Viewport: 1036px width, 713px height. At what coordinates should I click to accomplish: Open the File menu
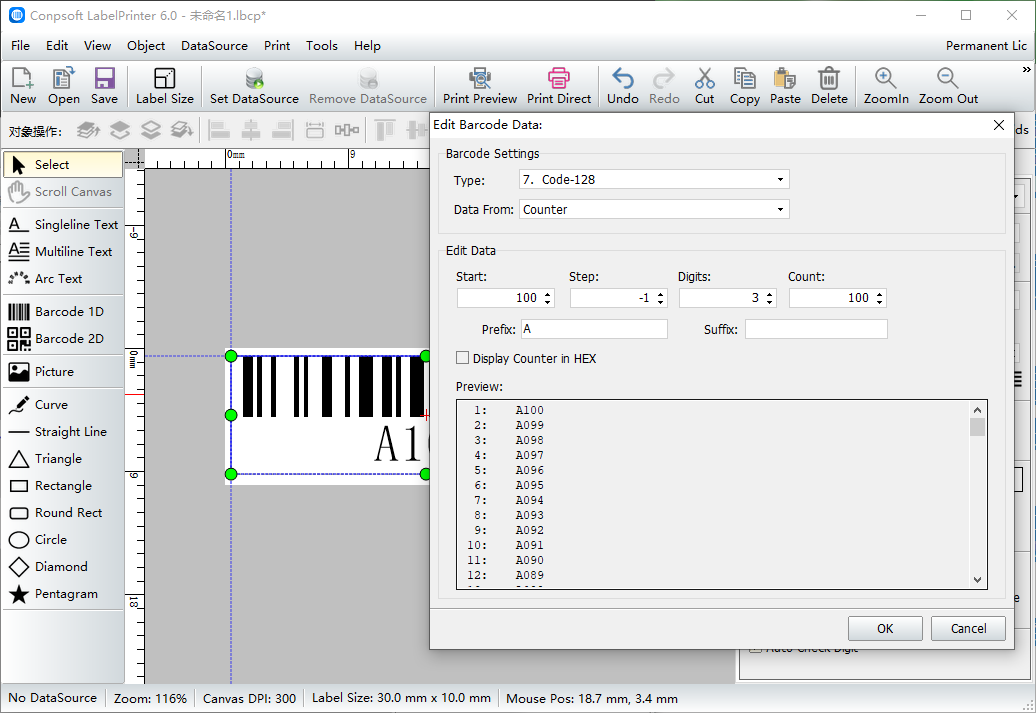tap(20, 46)
